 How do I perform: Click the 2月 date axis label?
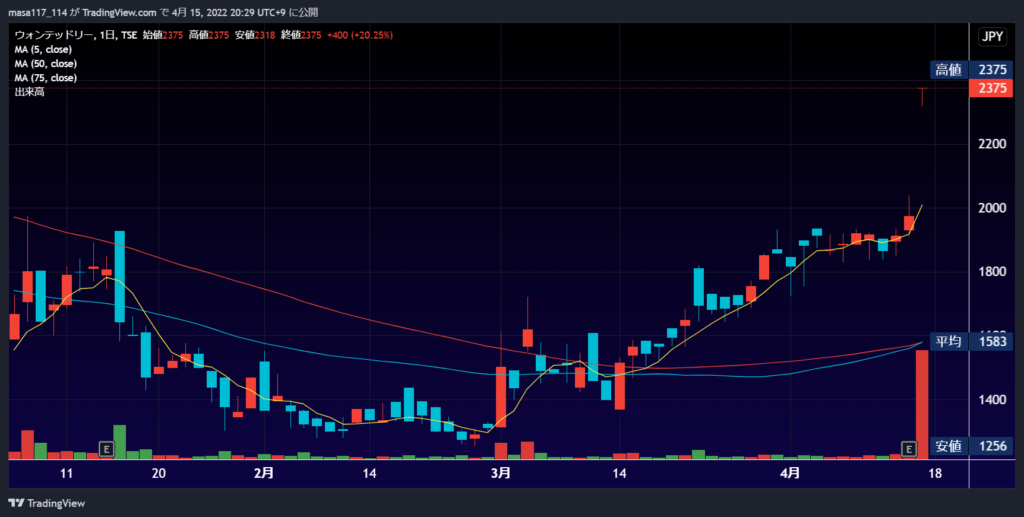[x=263, y=473]
